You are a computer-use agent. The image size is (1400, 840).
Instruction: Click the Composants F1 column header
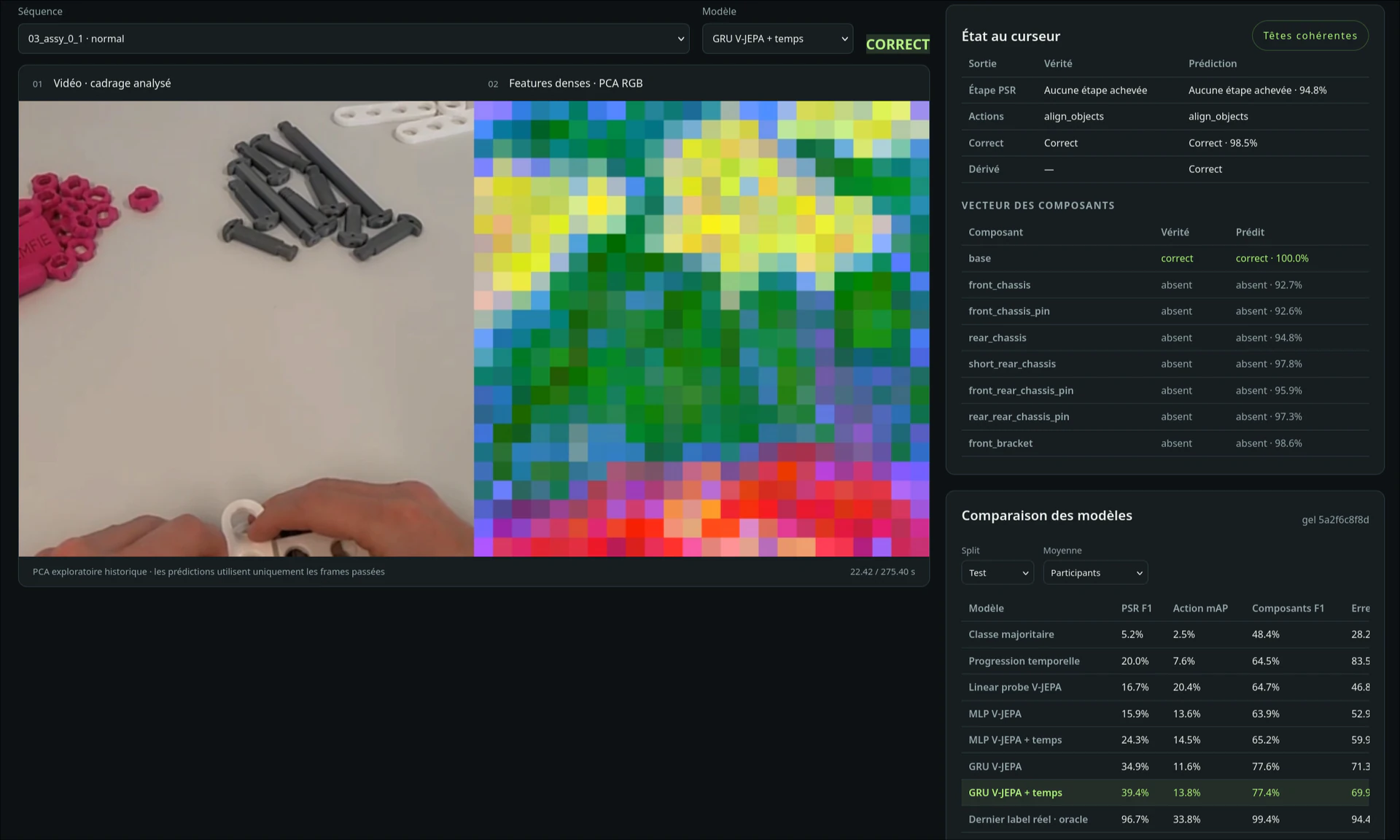(x=1288, y=608)
